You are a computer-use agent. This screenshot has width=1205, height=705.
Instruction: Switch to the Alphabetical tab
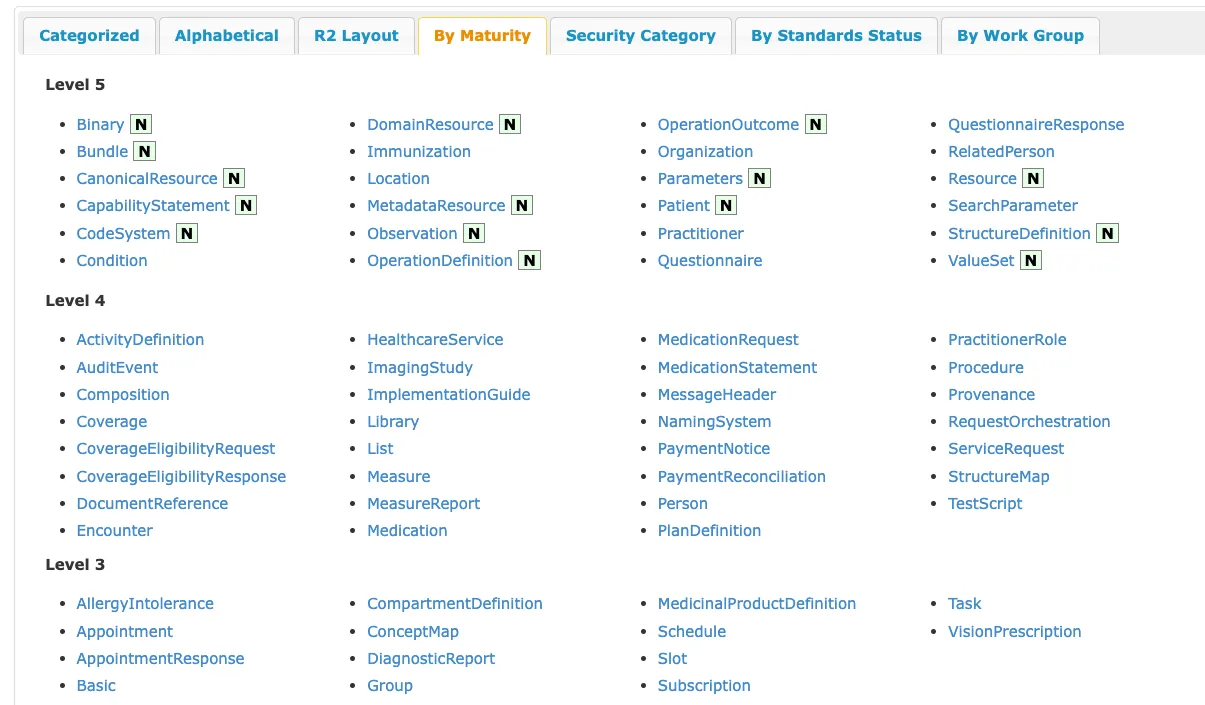pos(226,35)
